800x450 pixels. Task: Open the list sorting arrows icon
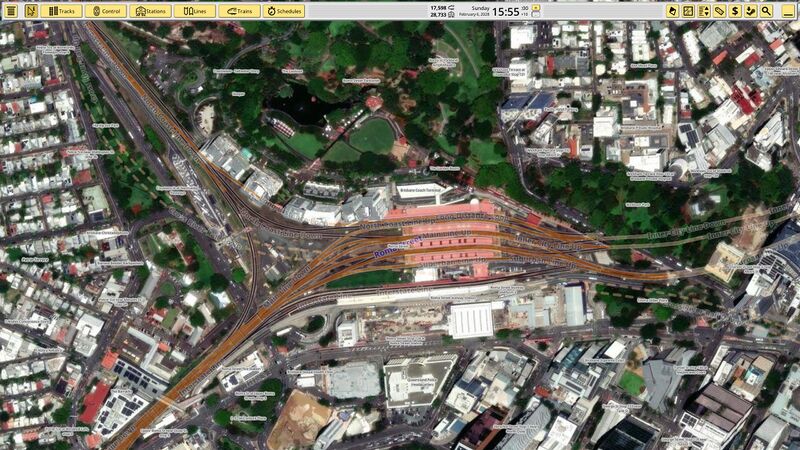tap(704, 11)
